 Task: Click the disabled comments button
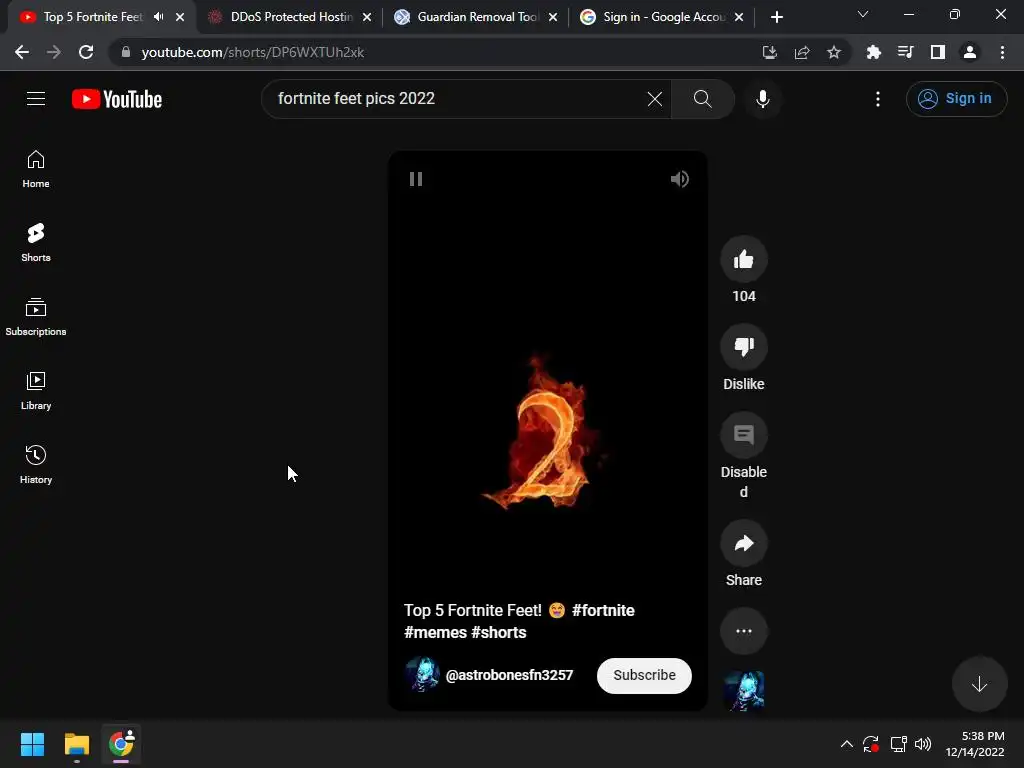[744, 435]
